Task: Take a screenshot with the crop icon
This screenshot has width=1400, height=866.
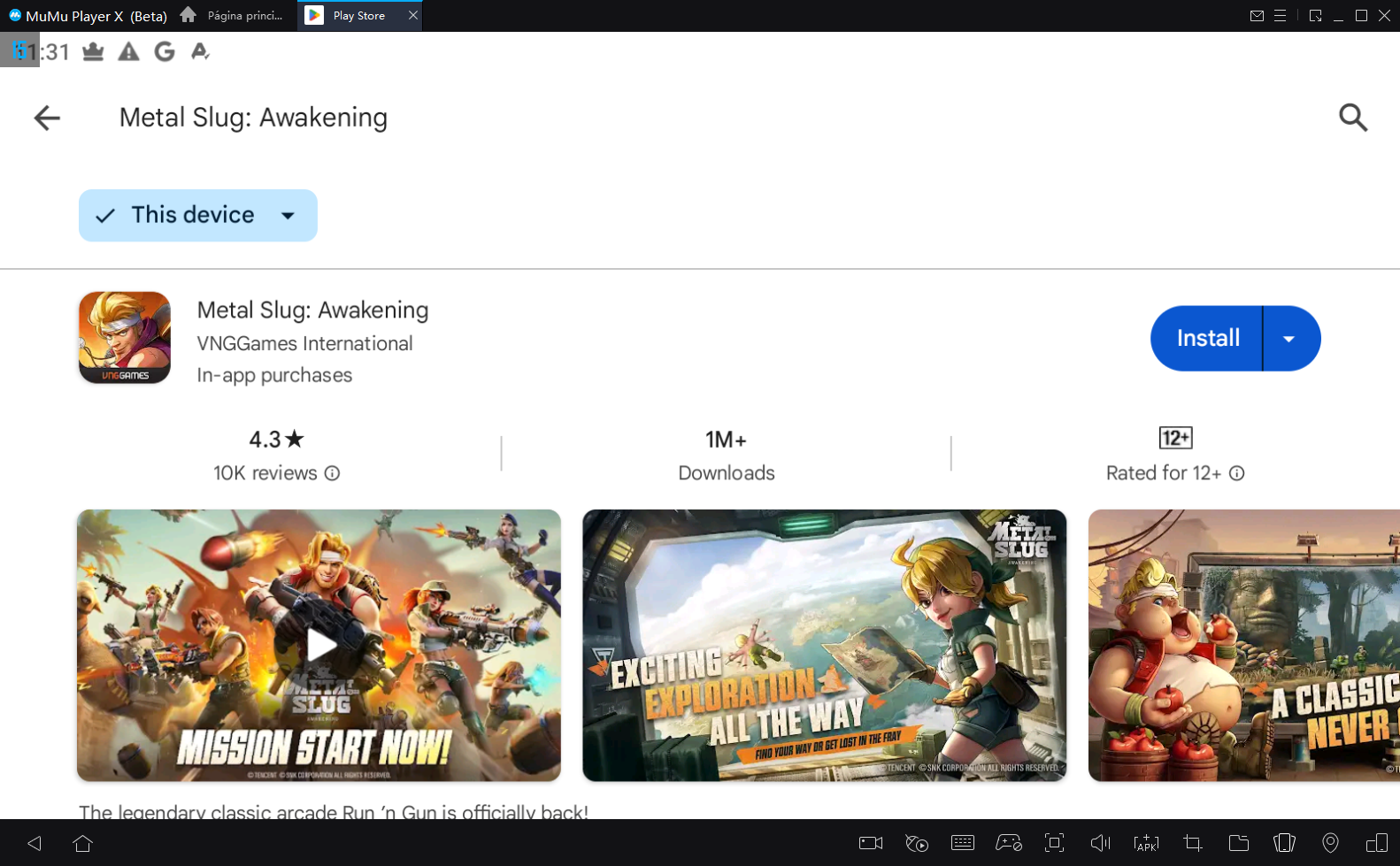Action: [x=1193, y=843]
